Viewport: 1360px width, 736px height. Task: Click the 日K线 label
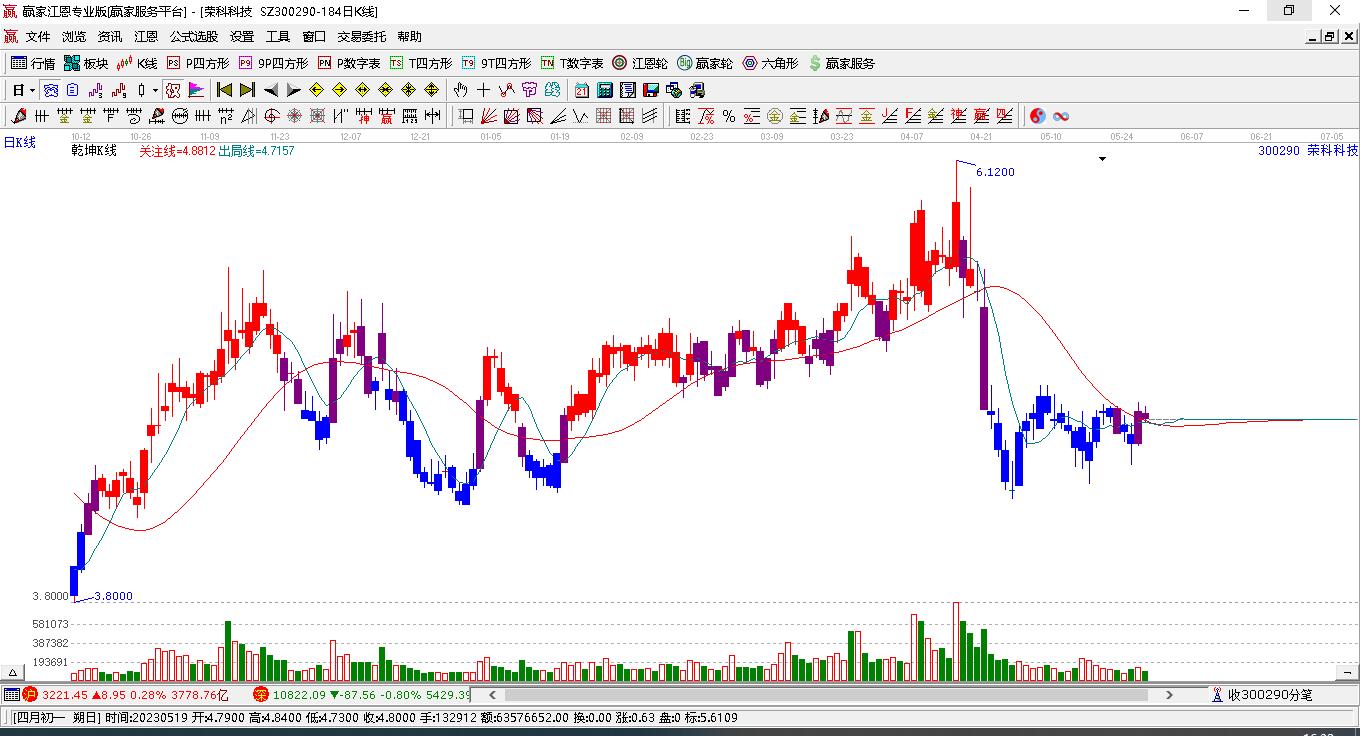pos(19,142)
